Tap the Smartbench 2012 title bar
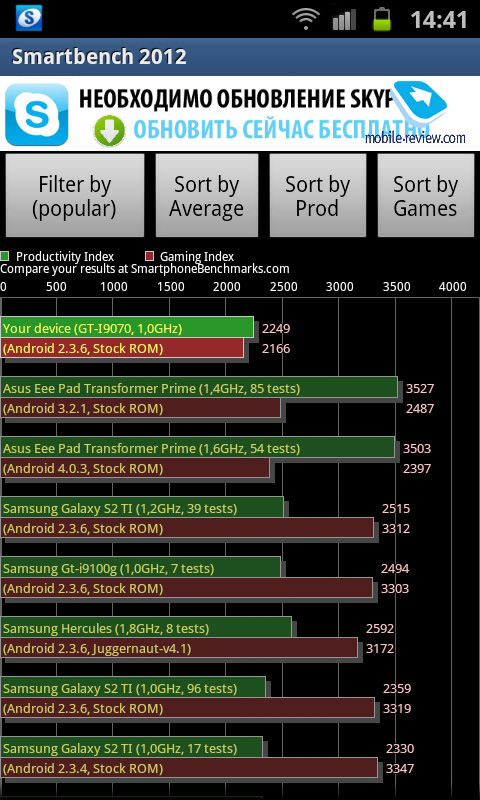The height and width of the screenshot is (800, 480). click(x=240, y=57)
